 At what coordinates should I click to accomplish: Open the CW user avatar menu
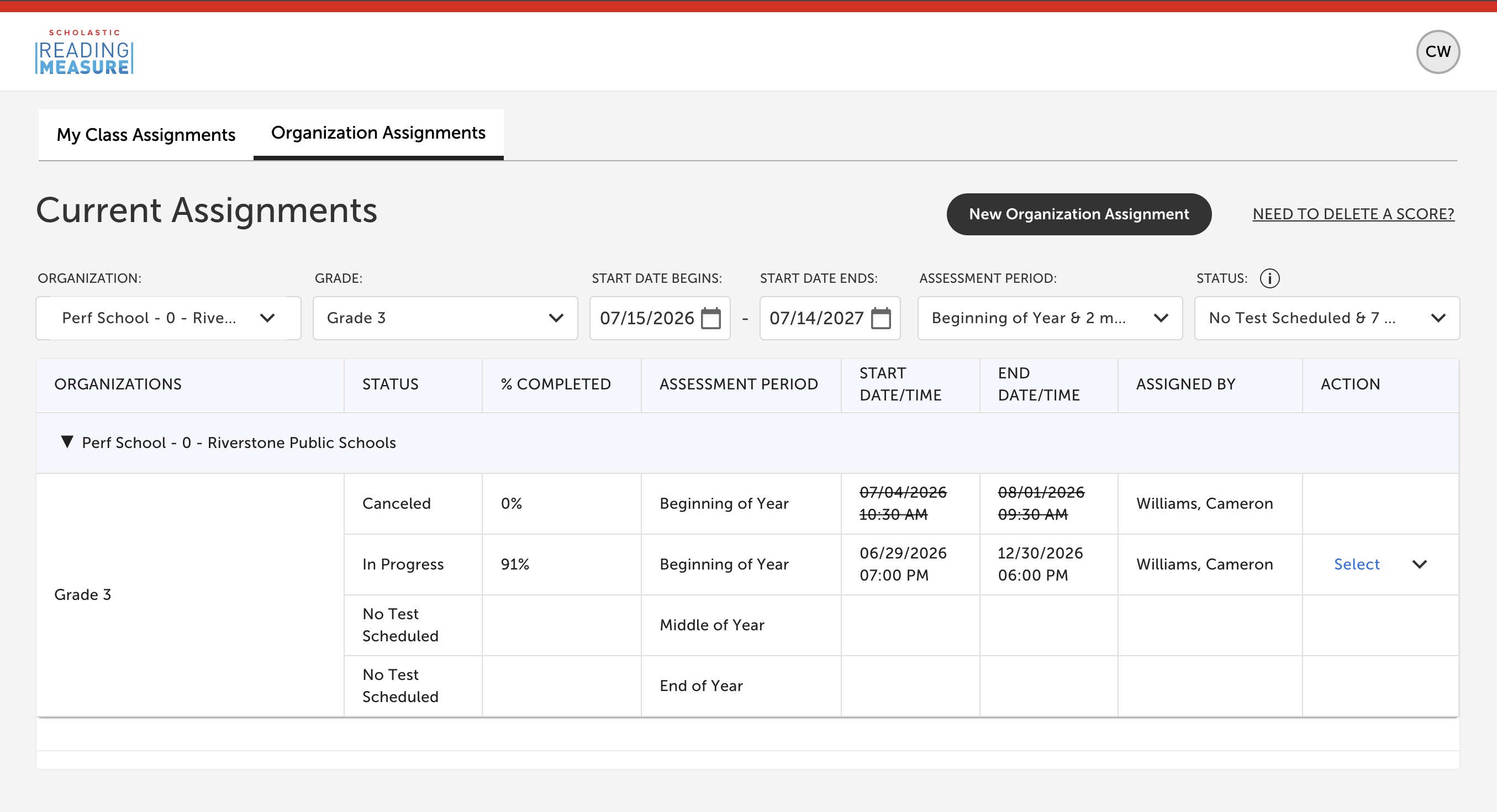click(x=1437, y=52)
